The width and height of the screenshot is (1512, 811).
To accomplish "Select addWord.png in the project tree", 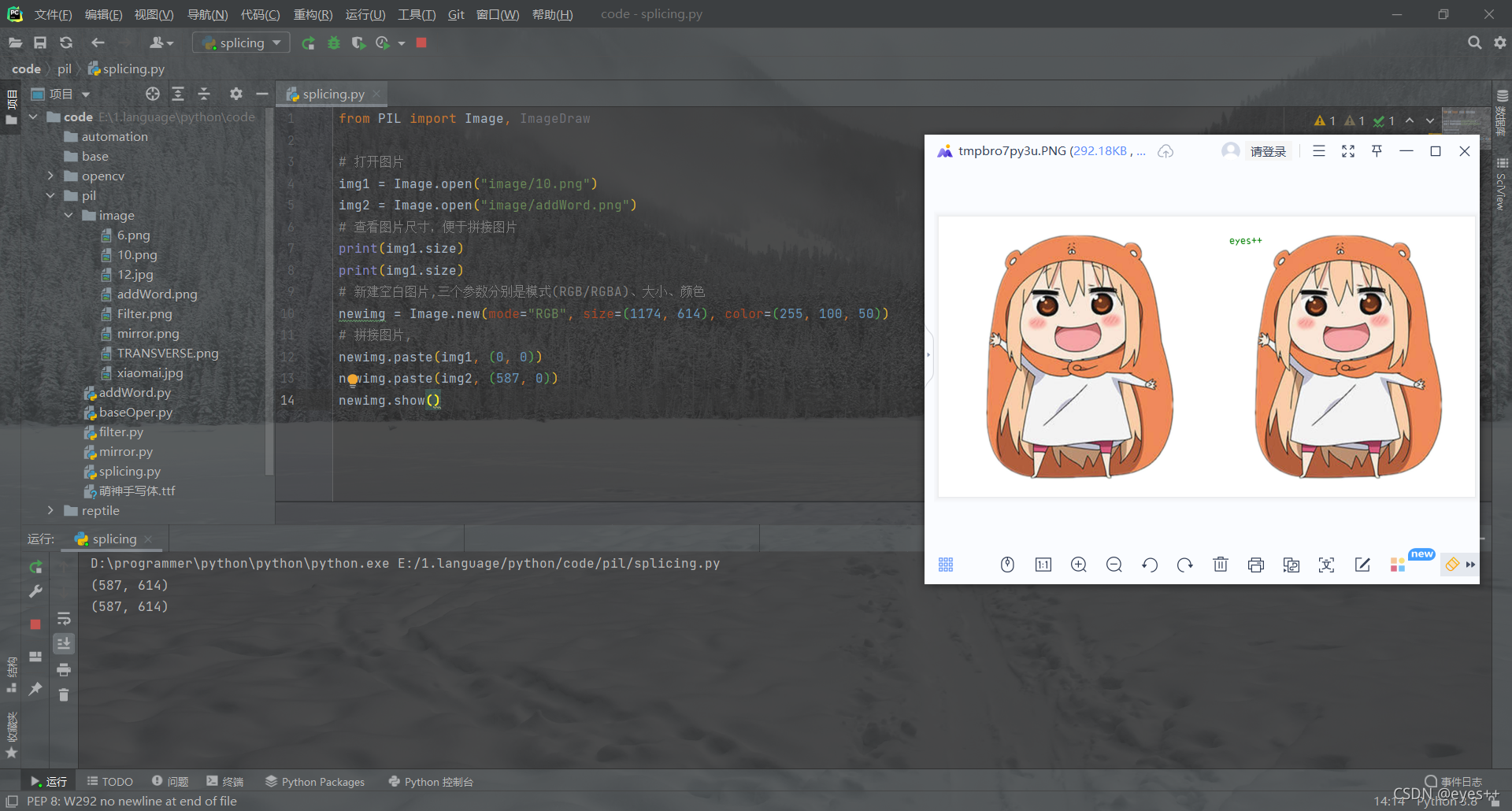I will tap(157, 294).
